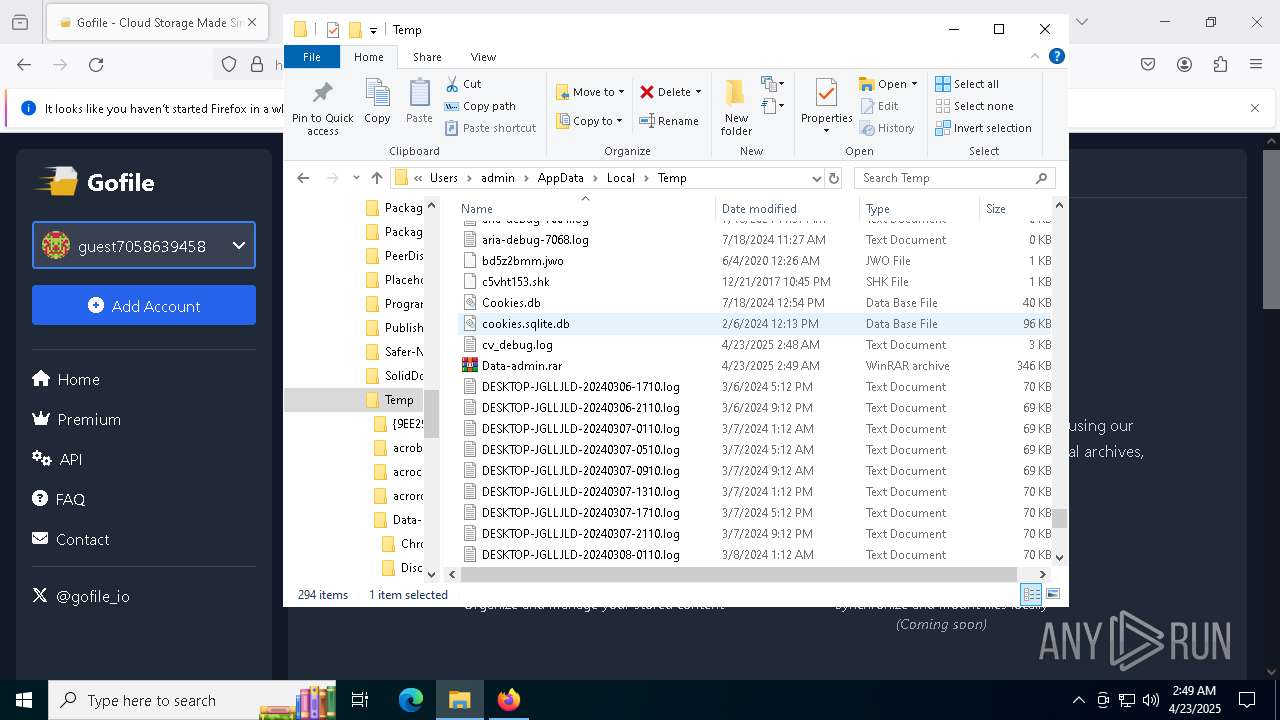
Task: Reload the Firefox page
Action: 96,65
